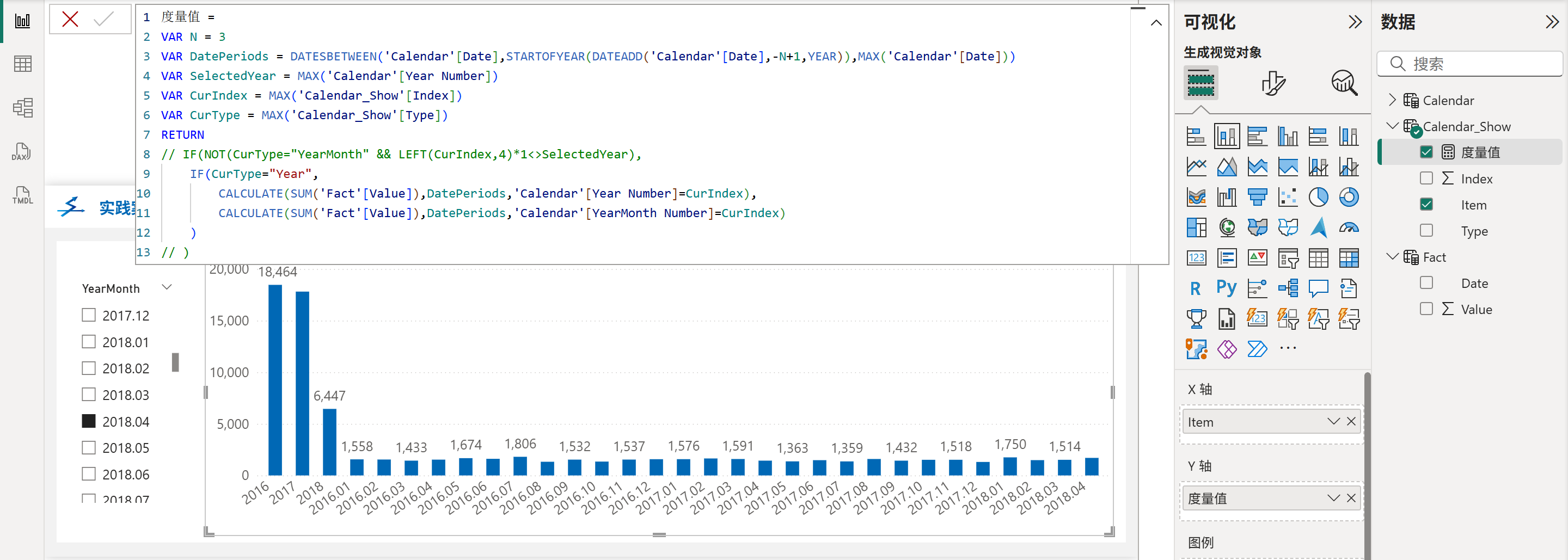This screenshot has width=1568, height=560.
Task: Select the treemap visual
Action: click(x=1196, y=227)
